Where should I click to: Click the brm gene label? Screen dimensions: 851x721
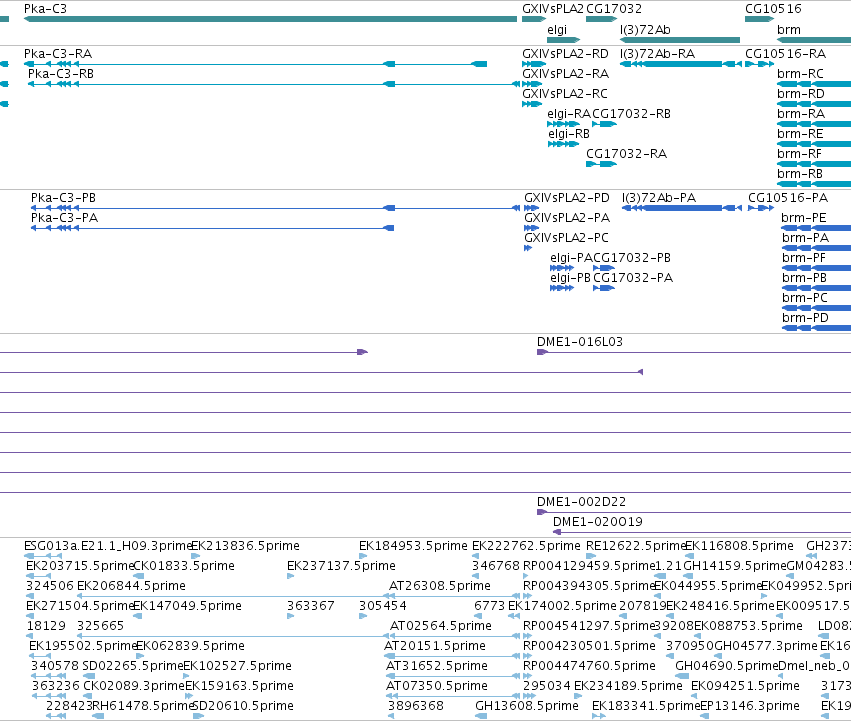point(789,30)
